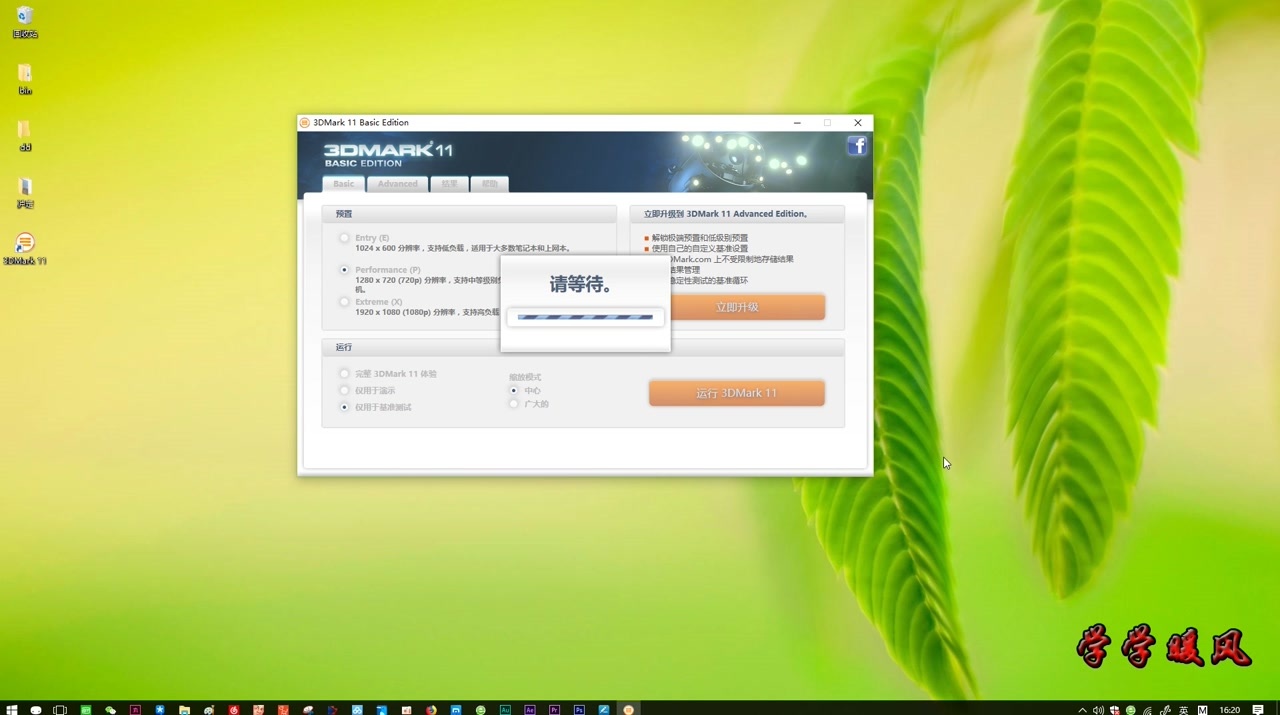Image resolution: width=1280 pixels, height=715 pixels.
Task: Set scaling mode to 中心
Action: (x=514, y=391)
